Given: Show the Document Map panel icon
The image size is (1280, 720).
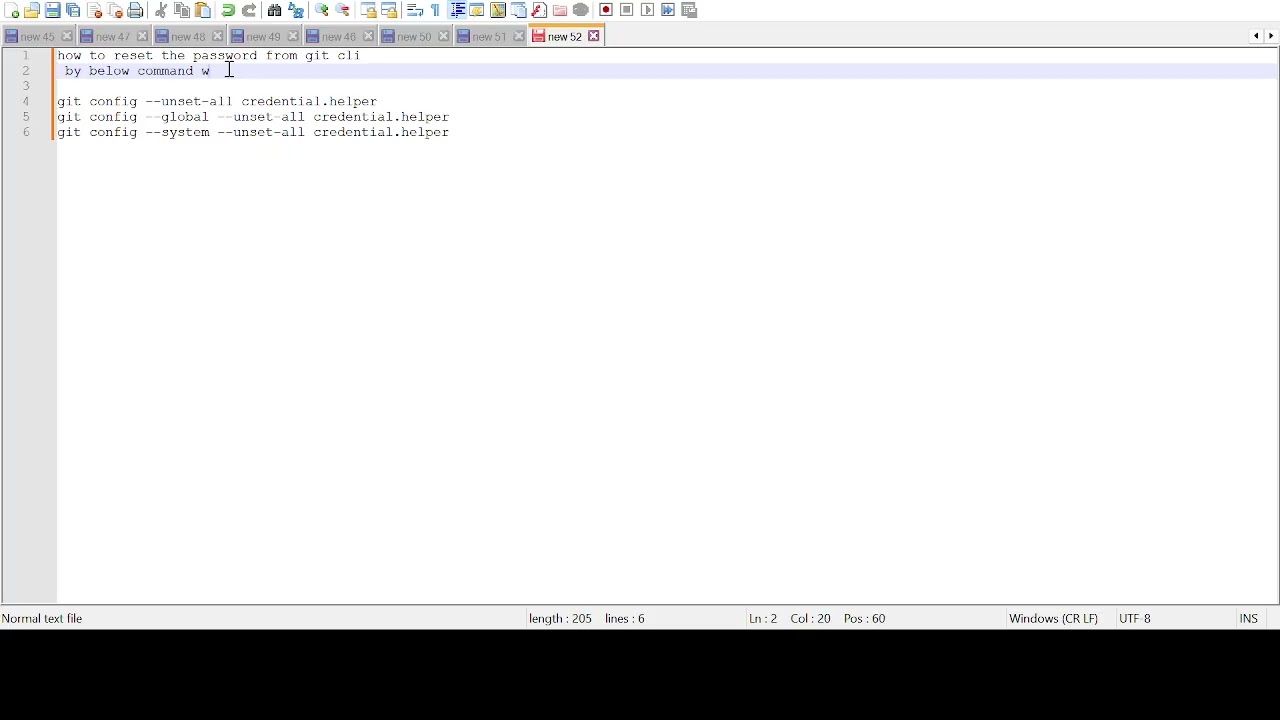Looking at the screenshot, I should click(498, 10).
